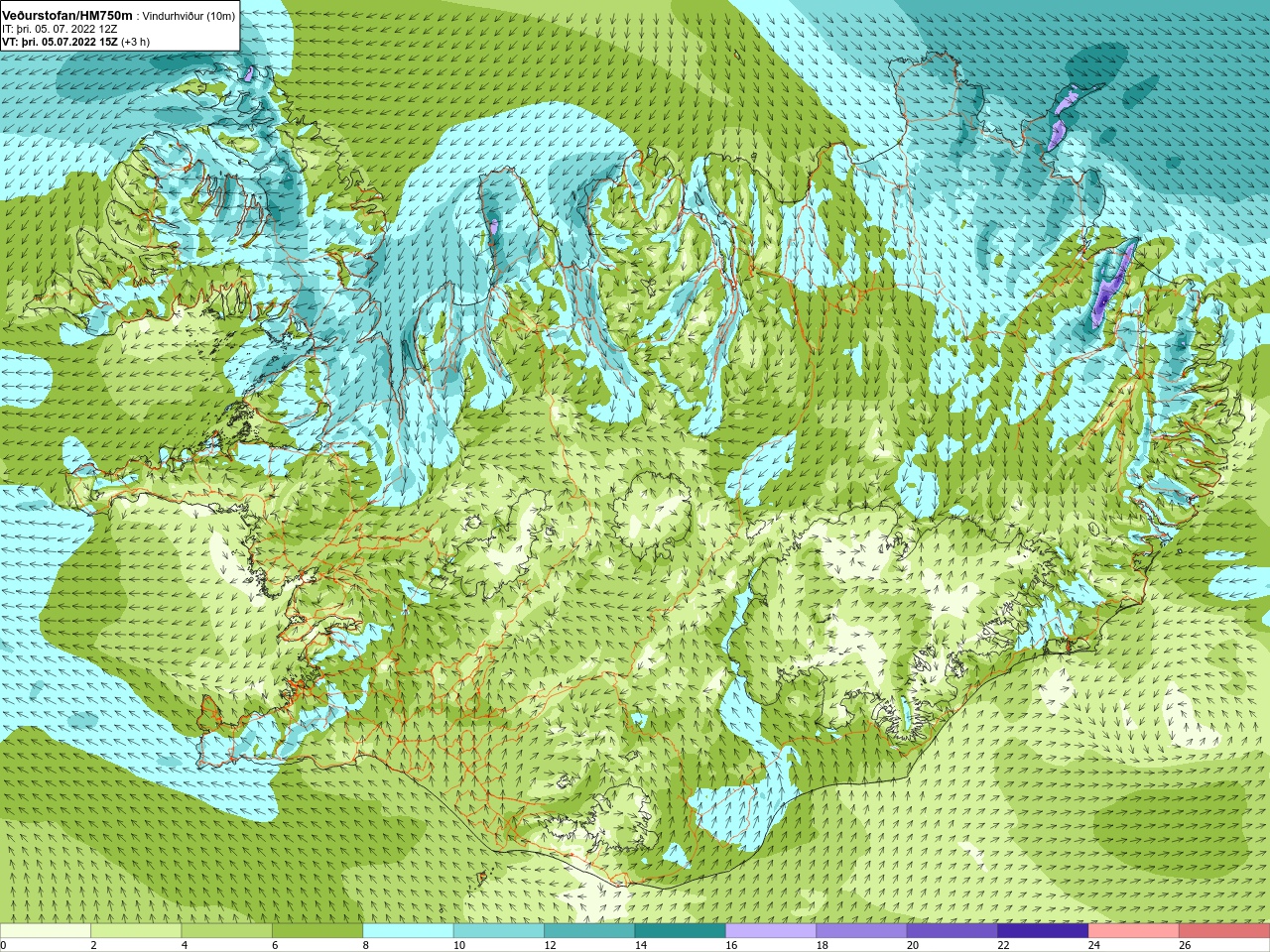This screenshot has width=1270, height=952.
Task: Click the legend value 2
Action: point(93,945)
